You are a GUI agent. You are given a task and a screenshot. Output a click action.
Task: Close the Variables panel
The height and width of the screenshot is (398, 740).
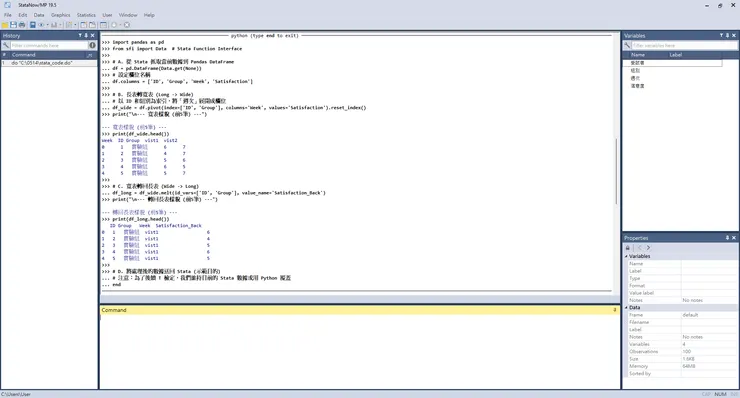734,35
